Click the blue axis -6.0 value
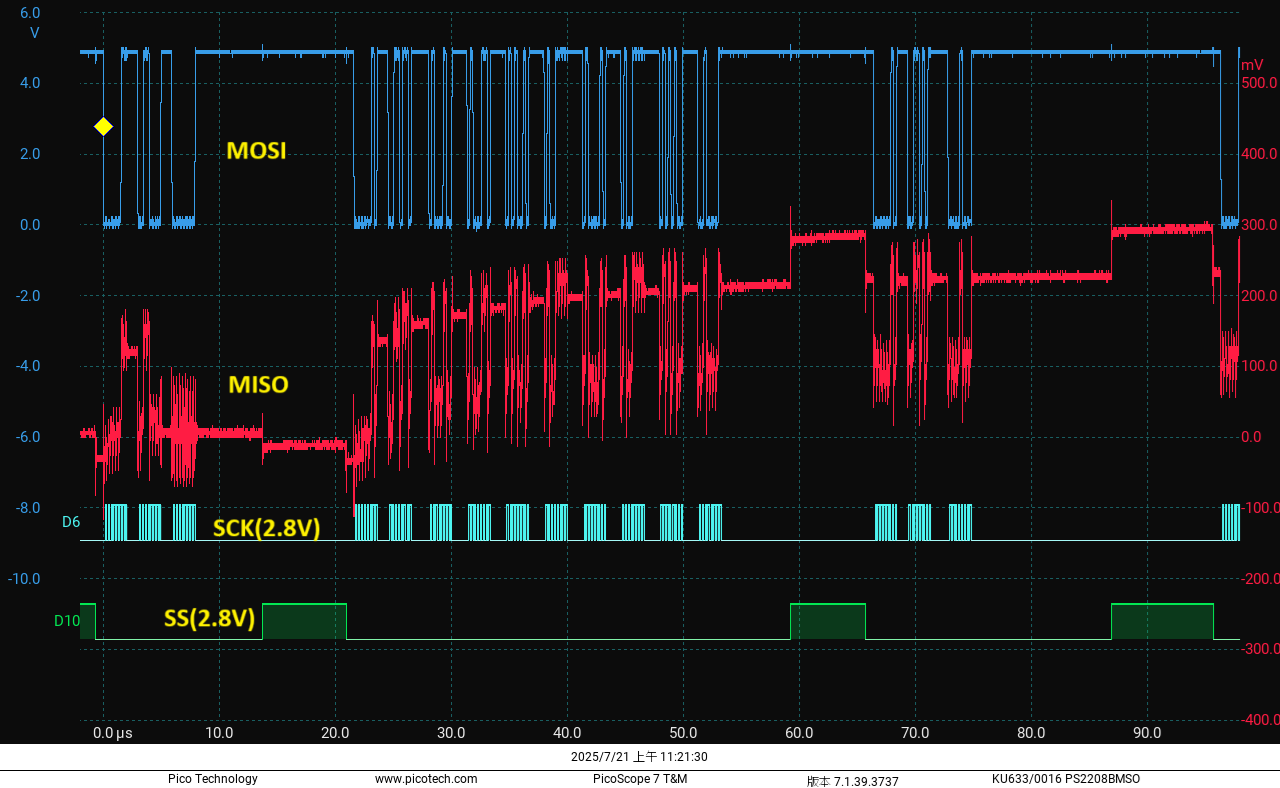The width and height of the screenshot is (1280, 788). [28, 437]
